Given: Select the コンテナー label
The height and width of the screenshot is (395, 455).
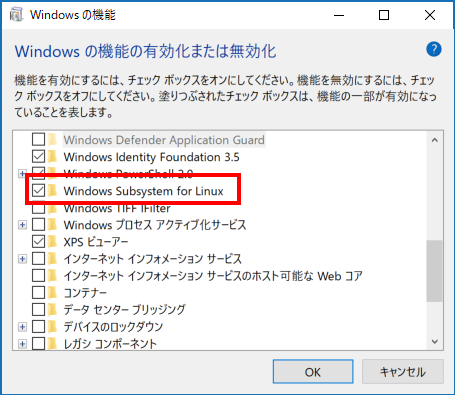Looking at the screenshot, I should pyautogui.click(x=85, y=293).
